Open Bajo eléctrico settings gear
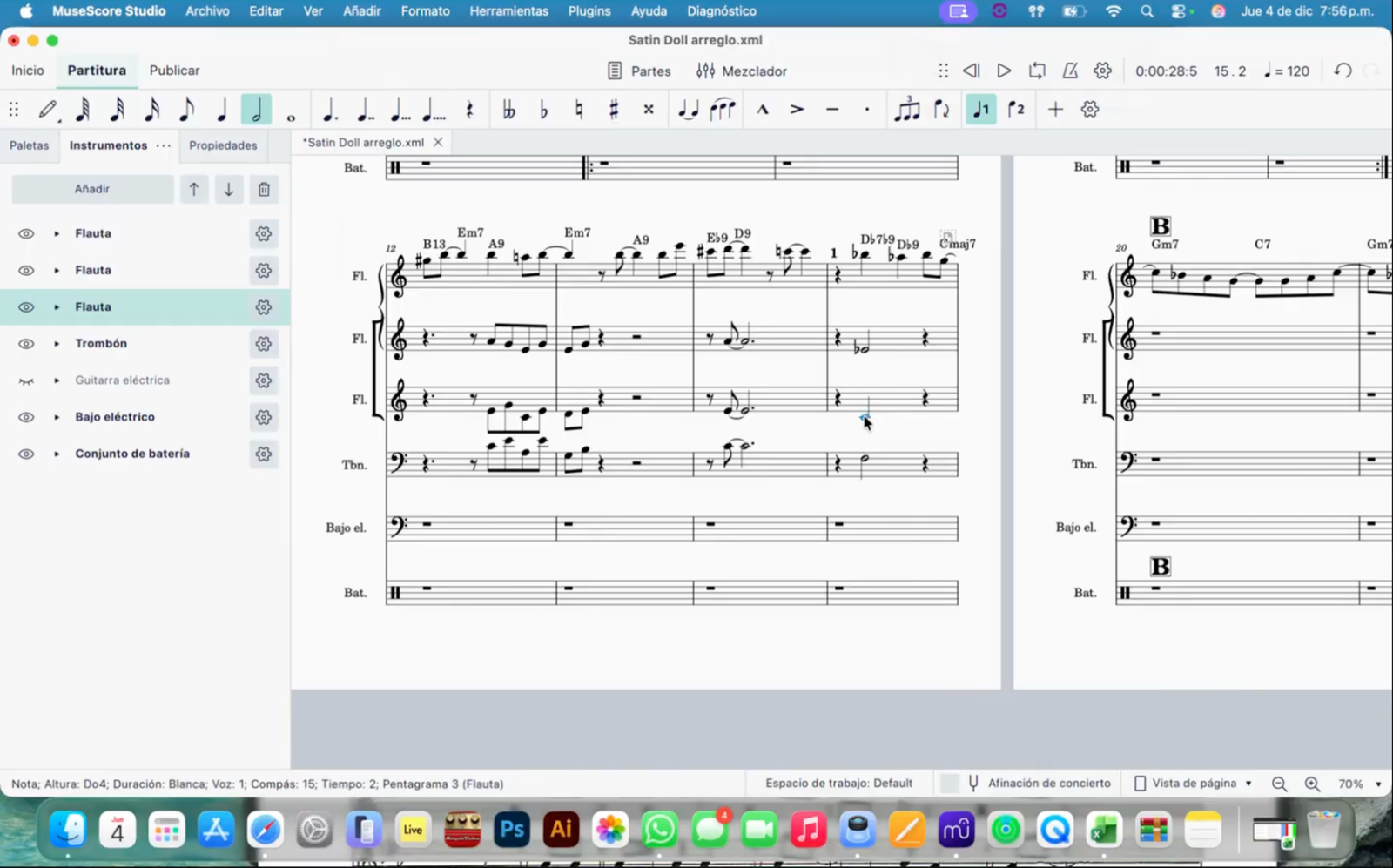 pos(264,417)
